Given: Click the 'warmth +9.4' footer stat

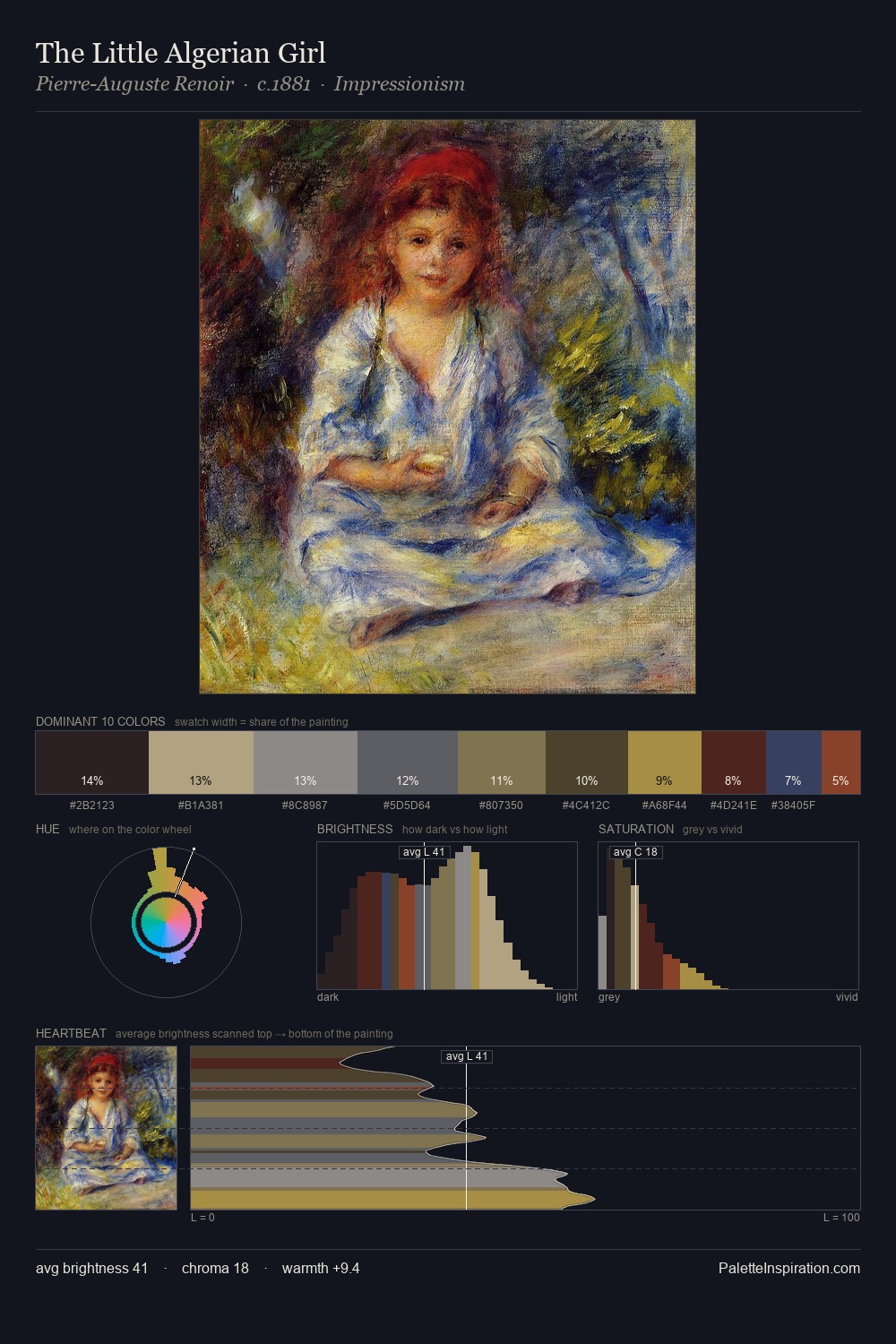Looking at the screenshot, I should tap(321, 1268).
